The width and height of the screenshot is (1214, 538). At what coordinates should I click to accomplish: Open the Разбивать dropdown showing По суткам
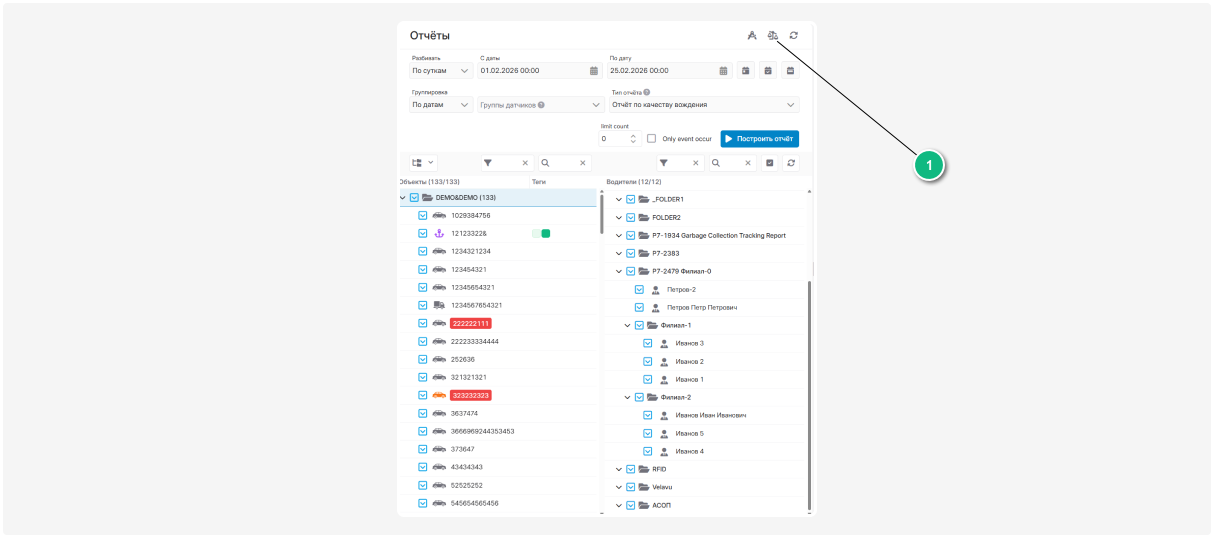tap(440, 71)
